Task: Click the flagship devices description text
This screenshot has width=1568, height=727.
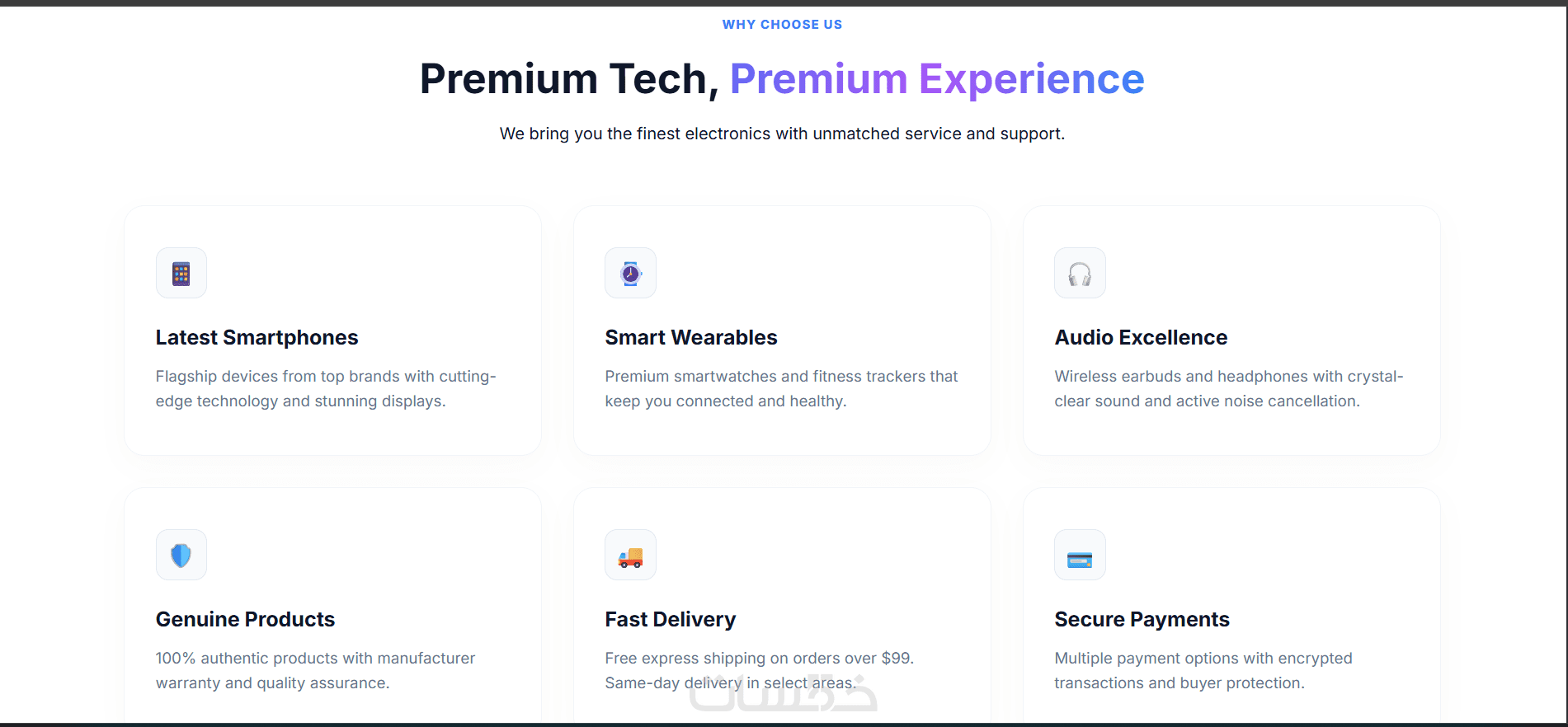Action: pyautogui.click(x=325, y=388)
